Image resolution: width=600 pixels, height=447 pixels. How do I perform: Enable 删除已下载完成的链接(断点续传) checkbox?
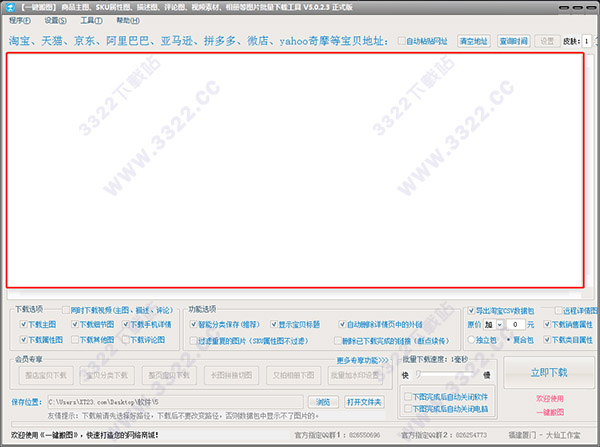click(338, 341)
